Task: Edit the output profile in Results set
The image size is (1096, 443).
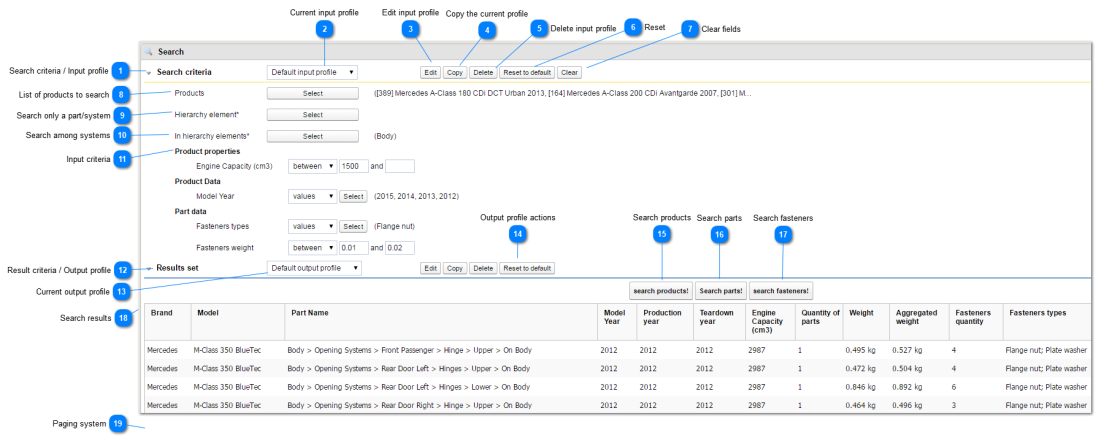Action: (x=431, y=268)
